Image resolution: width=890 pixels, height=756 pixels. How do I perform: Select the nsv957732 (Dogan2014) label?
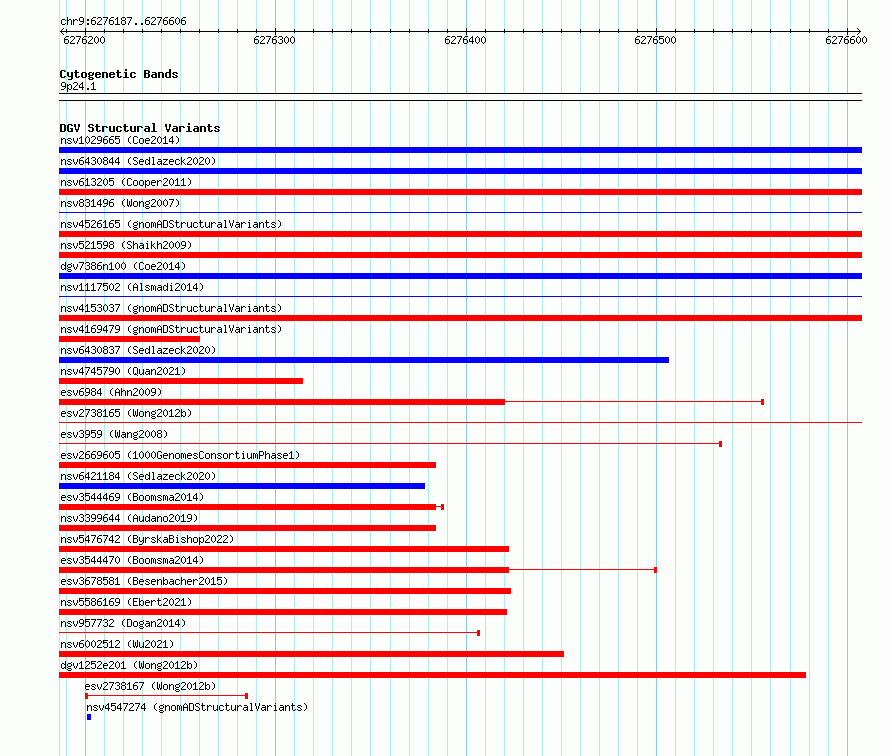pyautogui.click(x=123, y=623)
